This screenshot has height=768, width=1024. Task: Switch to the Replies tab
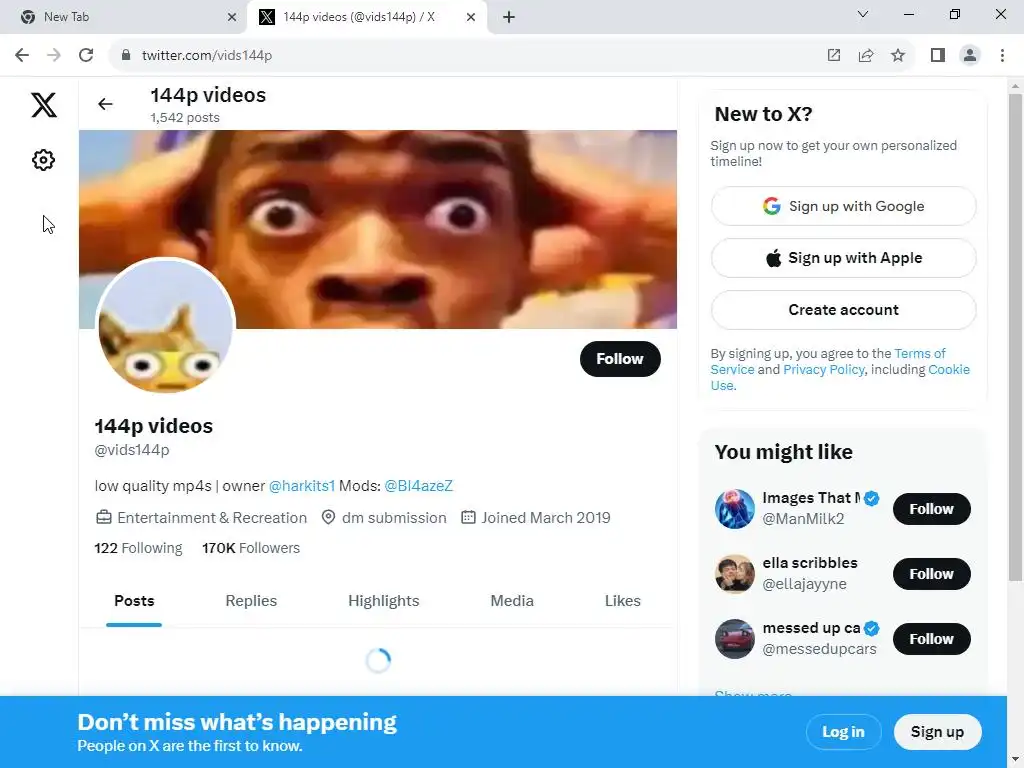point(251,601)
